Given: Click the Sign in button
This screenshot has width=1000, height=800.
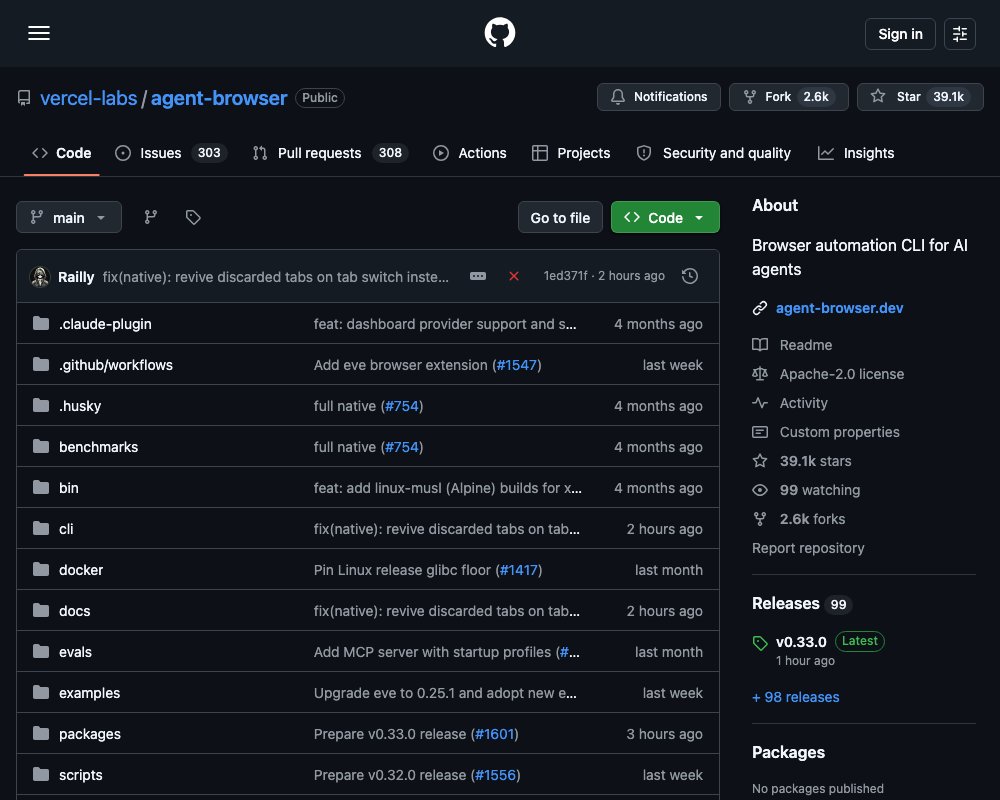Looking at the screenshot, I should click(900, 34).
